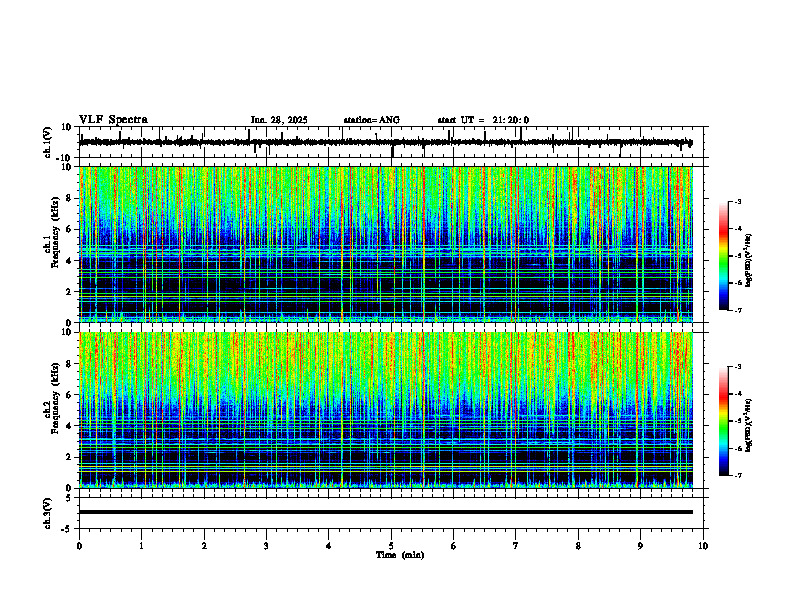Click the "2" kHz tick on ch.1 spectrogram axis
The height and width of the screenshot is (612, 792).
70,292
